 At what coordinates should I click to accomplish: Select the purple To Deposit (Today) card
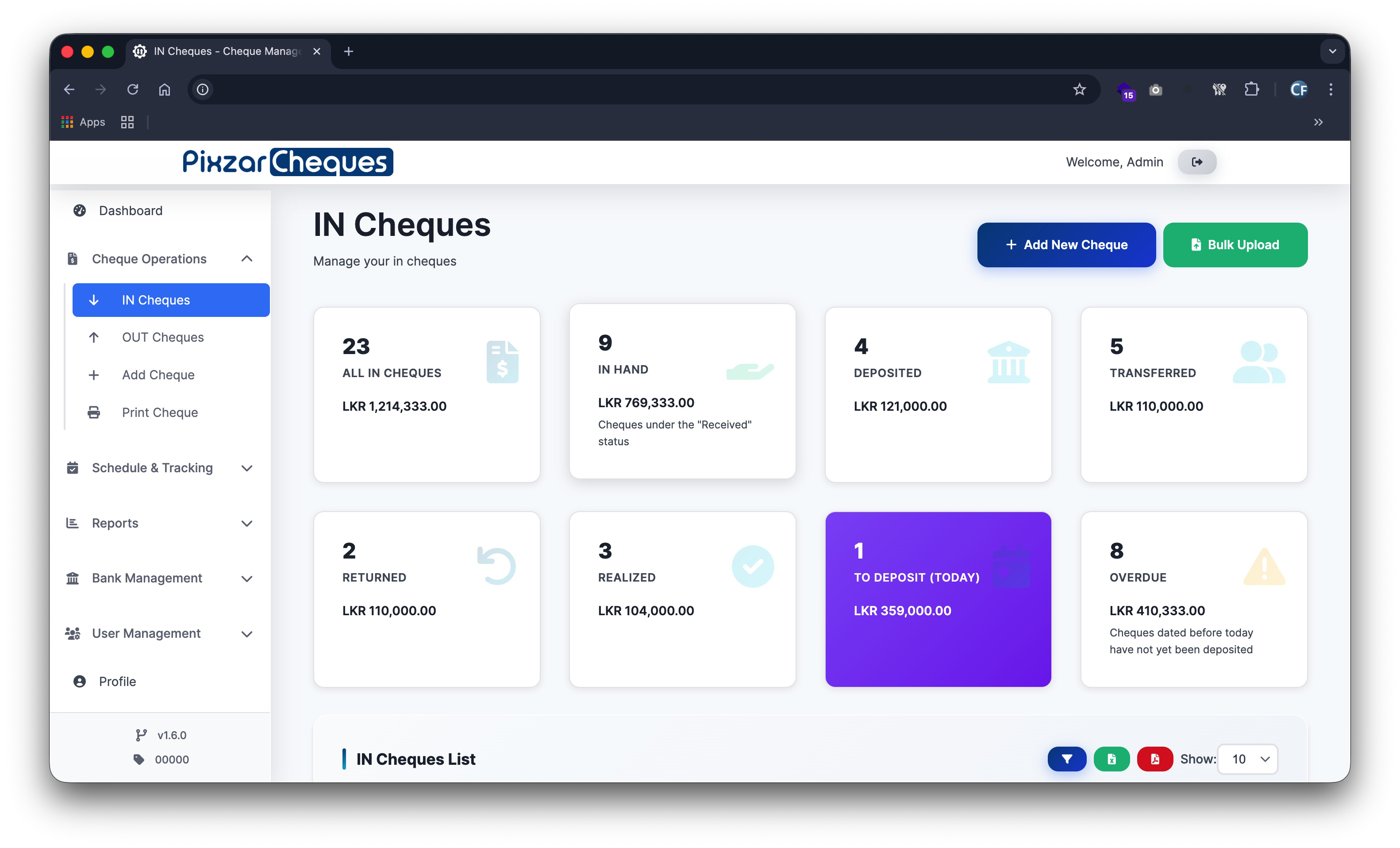[938, 598]
